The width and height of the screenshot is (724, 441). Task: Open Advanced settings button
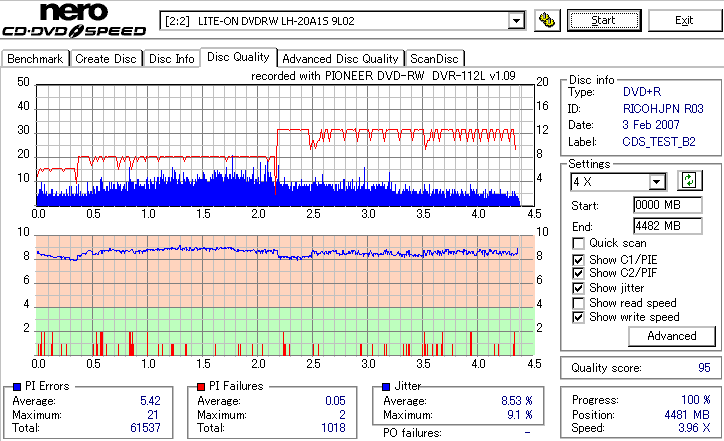[x=671, y=336]
